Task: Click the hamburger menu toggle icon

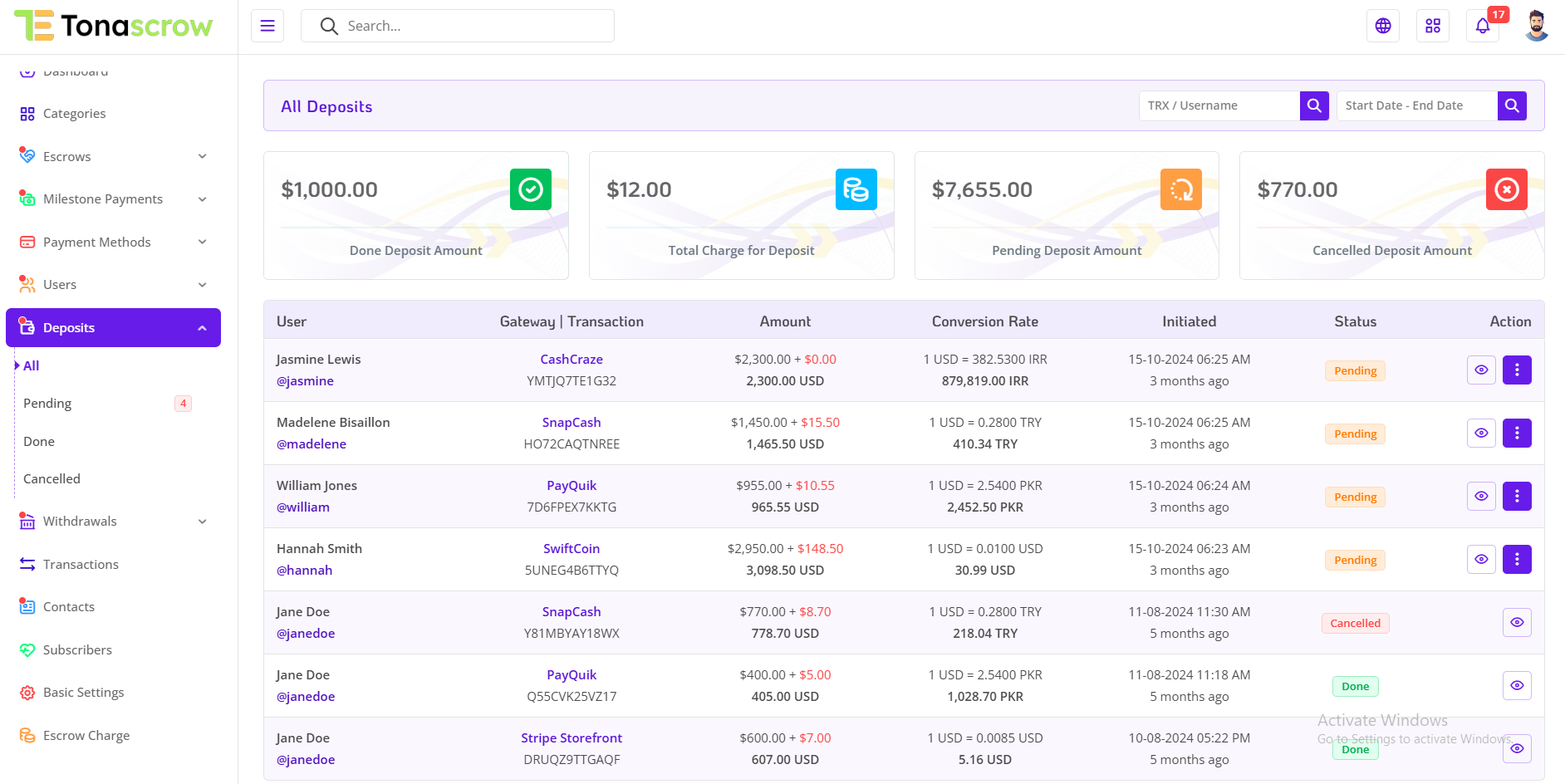Action: pos(267,26)
